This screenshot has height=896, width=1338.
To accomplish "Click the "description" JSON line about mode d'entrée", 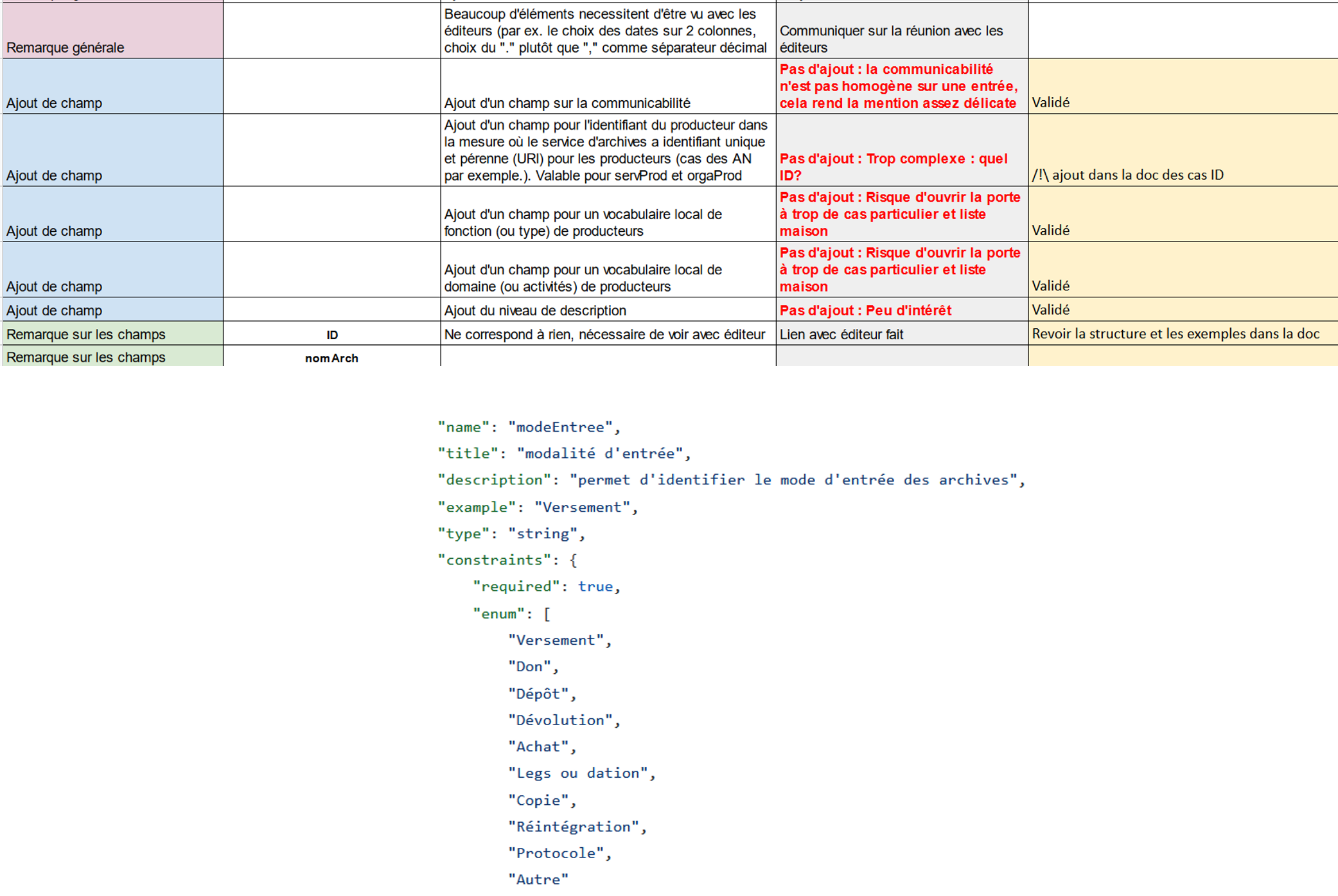I will (731, 480).
